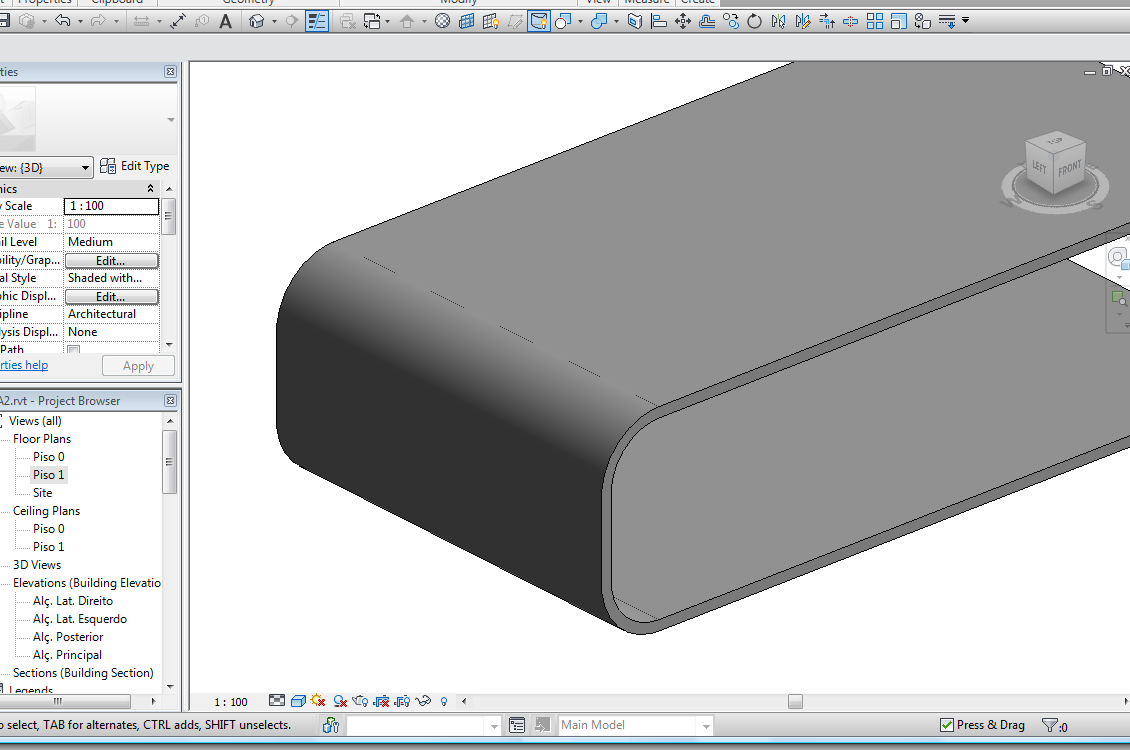Toggle the Sun Path checkbox in Properties
The height and width of the screenshot is (750, 1130).
pos(73,350)
